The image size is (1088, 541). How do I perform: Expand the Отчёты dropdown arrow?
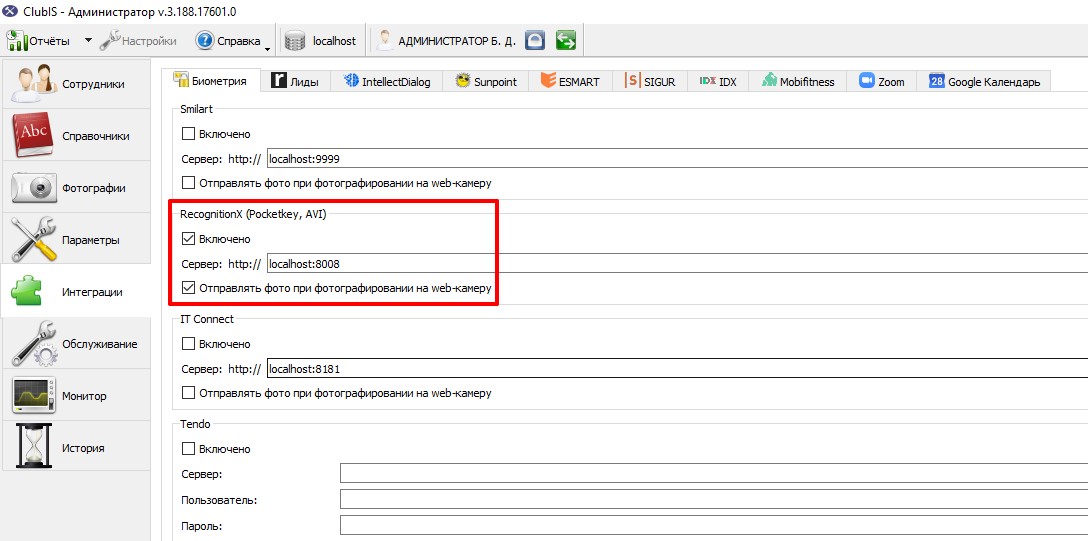tap(88, 40)
